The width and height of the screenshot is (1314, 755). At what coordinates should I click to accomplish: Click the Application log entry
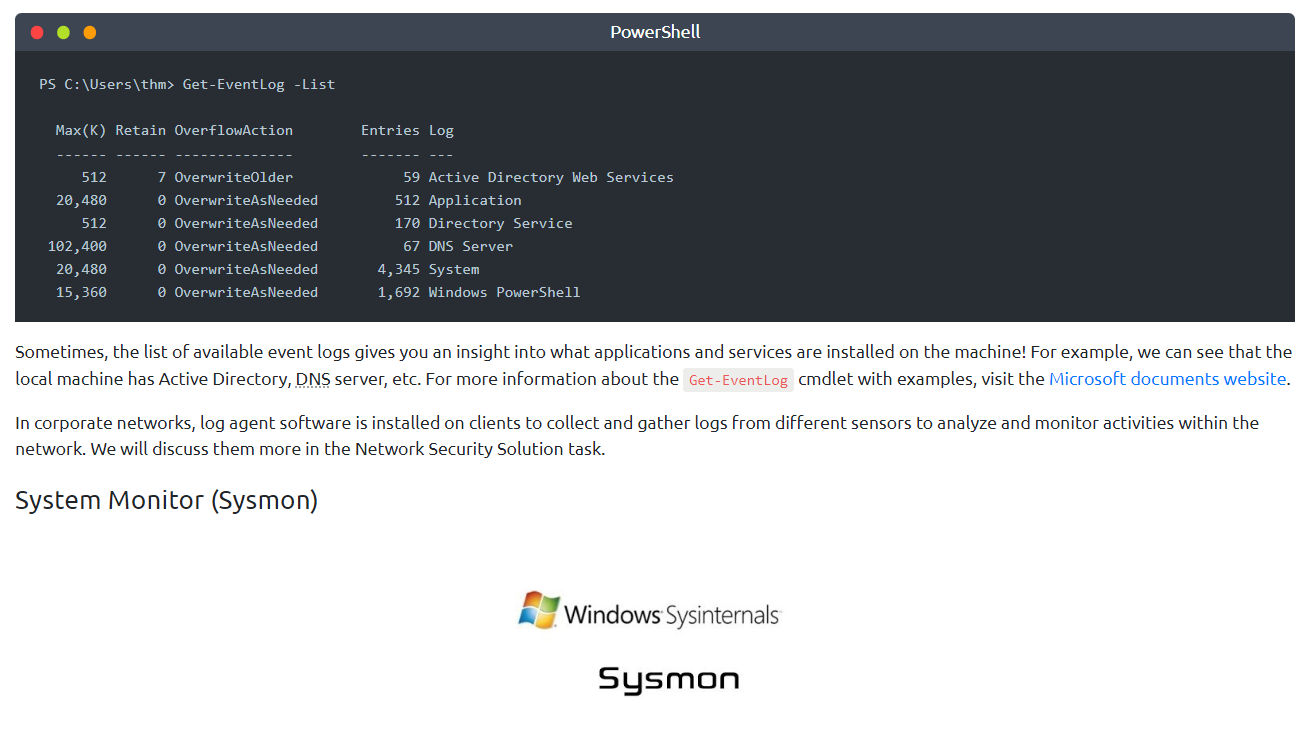(475, 200)
